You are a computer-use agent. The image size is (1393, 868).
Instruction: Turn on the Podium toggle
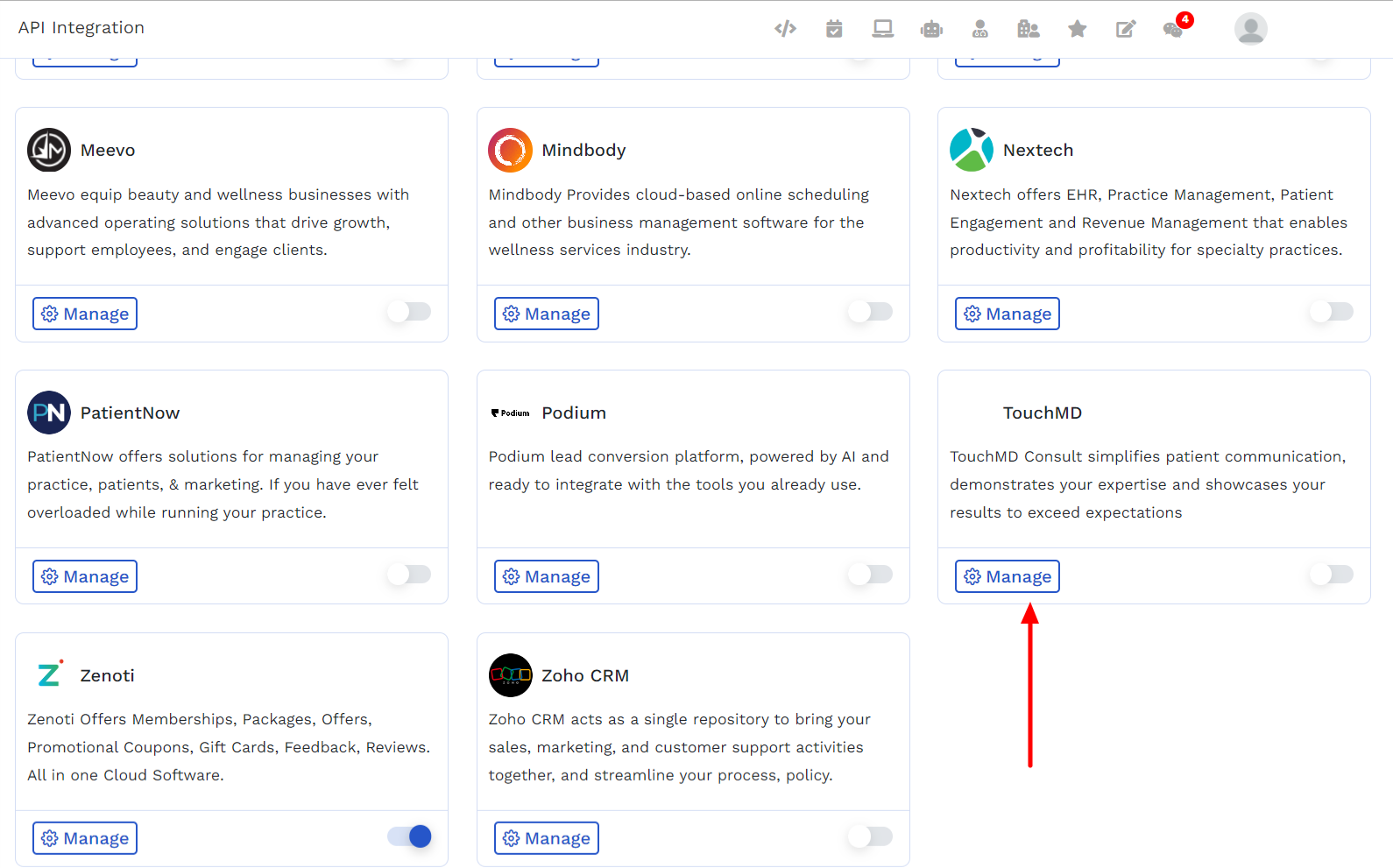[870, 575]
